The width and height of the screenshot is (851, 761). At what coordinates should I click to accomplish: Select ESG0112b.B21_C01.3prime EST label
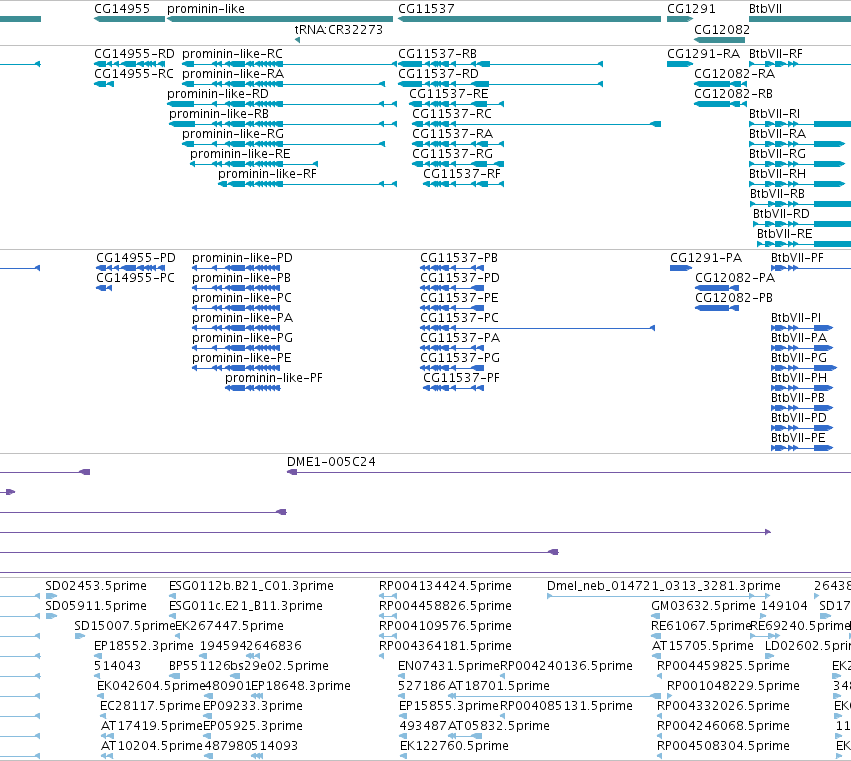[x=251, y=587]
